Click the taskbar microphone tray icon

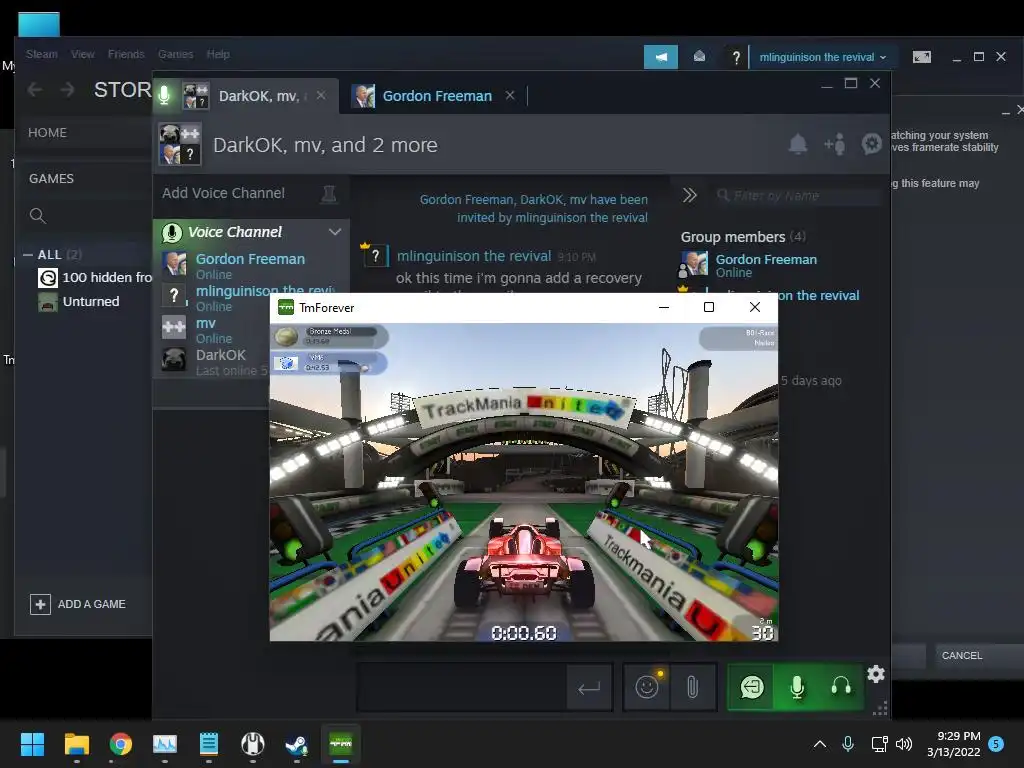click(x=848, y=744)
